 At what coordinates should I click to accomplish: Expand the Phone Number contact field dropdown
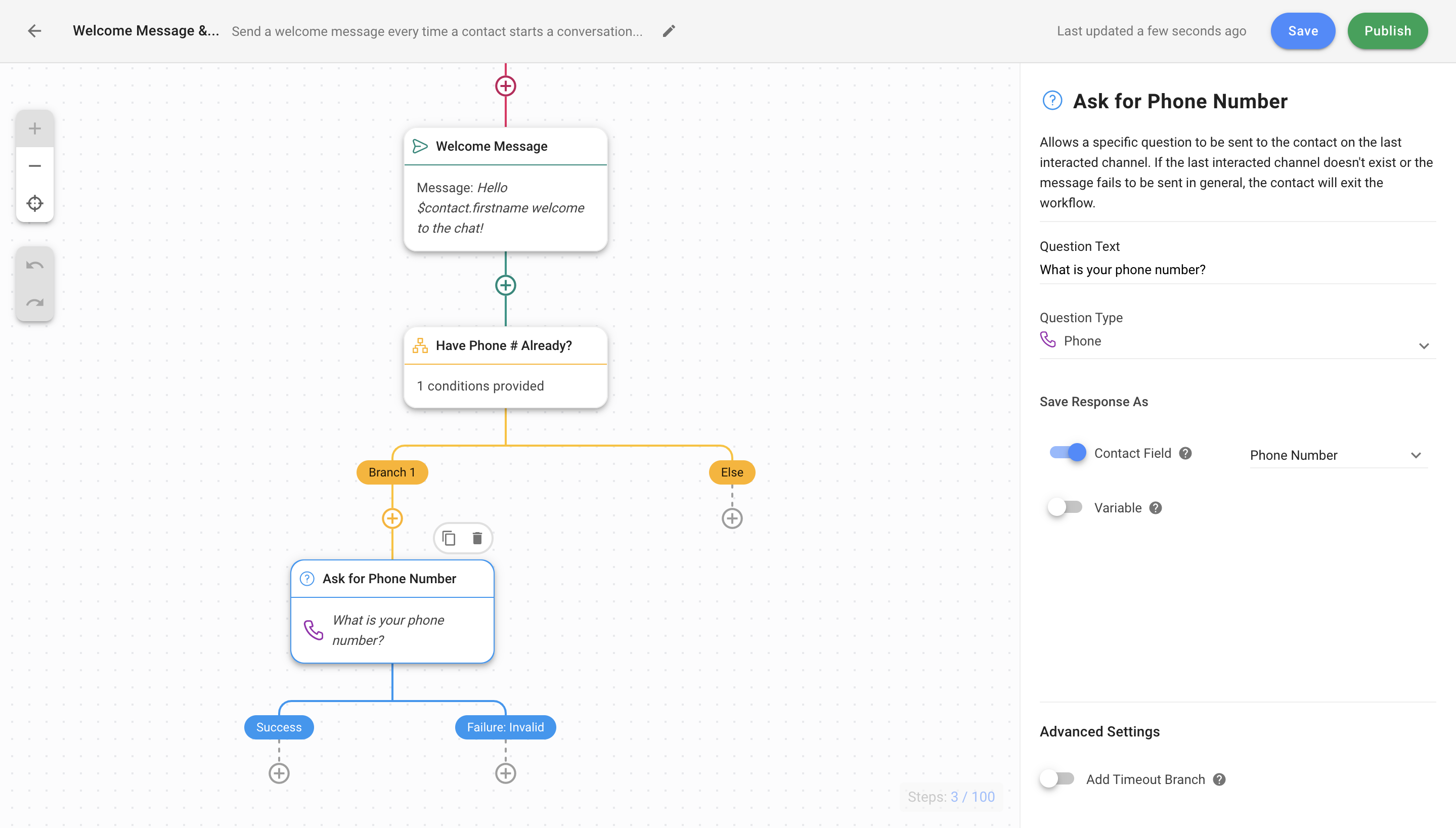1337,455
